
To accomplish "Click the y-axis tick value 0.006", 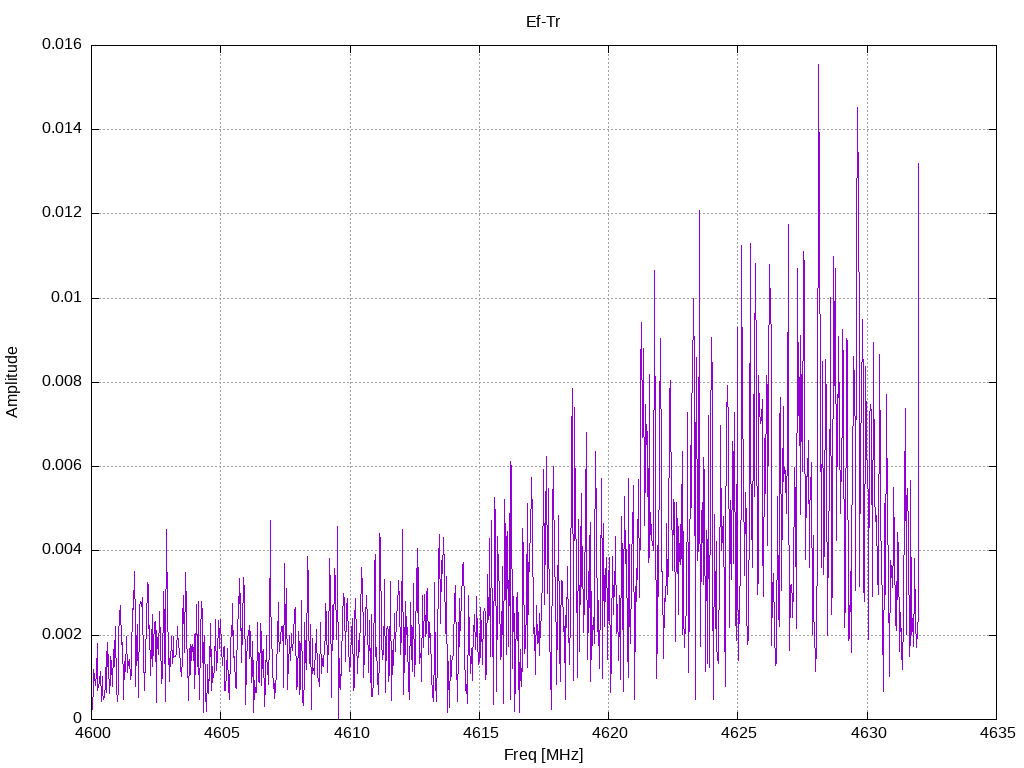I will [x=62, y=466].
